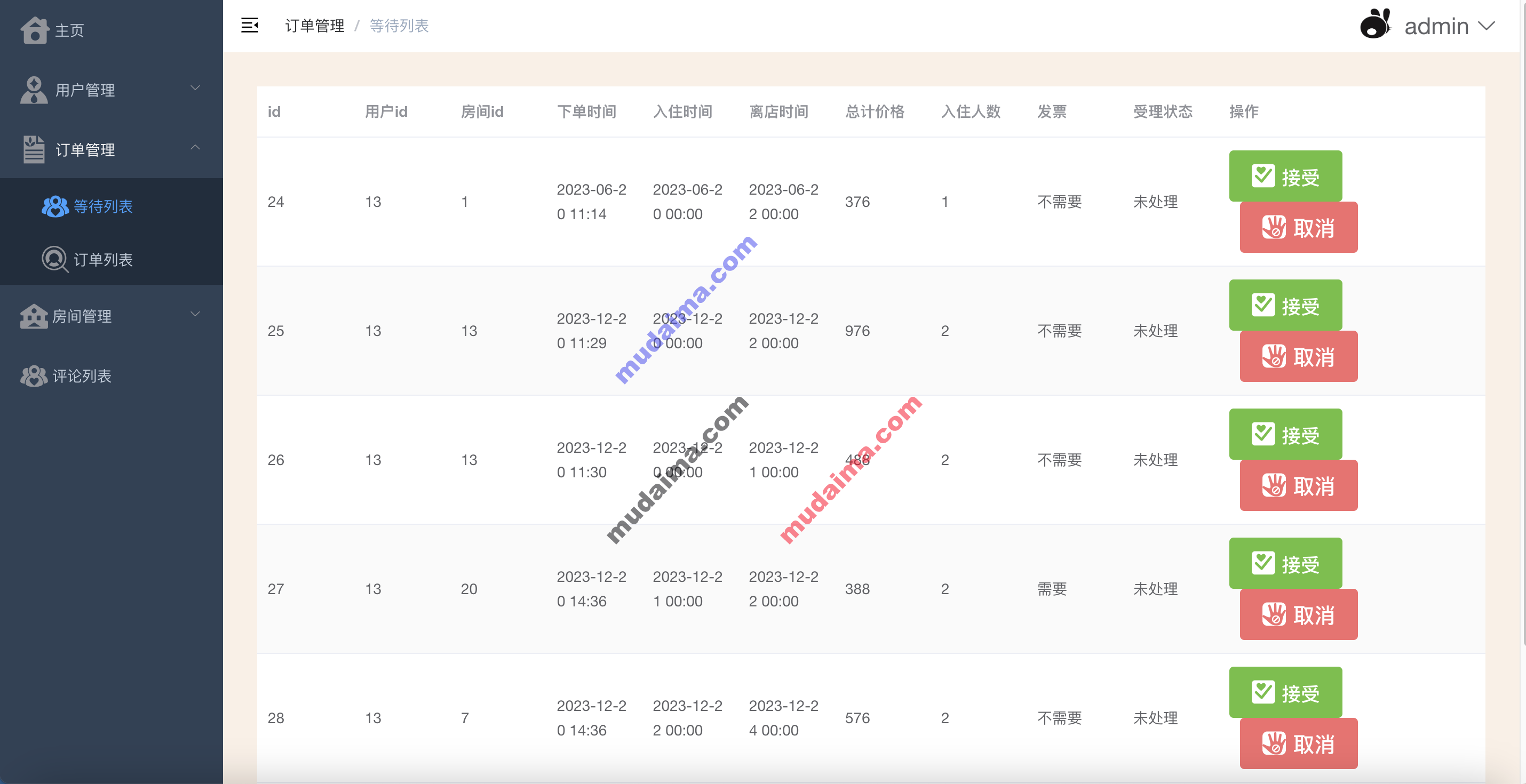
Task: Expand the 房间管理 submenu arrow
Action: click(195, 314)
